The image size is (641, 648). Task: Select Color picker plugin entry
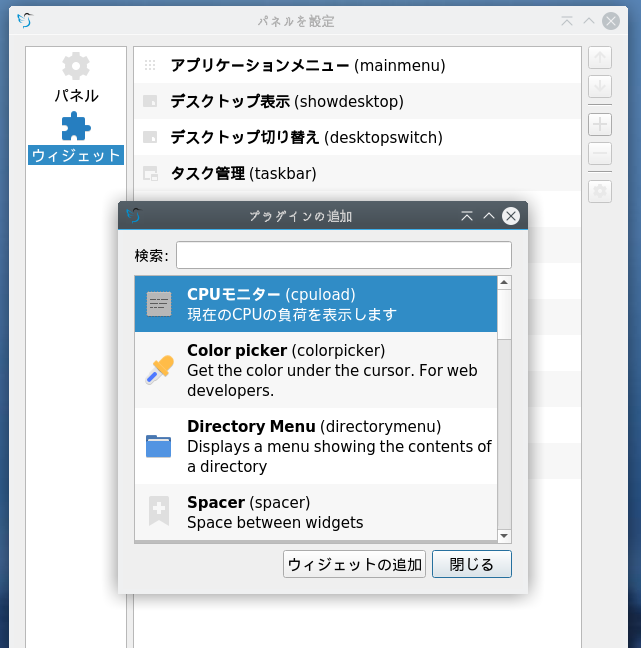click(x=316, y=370)
